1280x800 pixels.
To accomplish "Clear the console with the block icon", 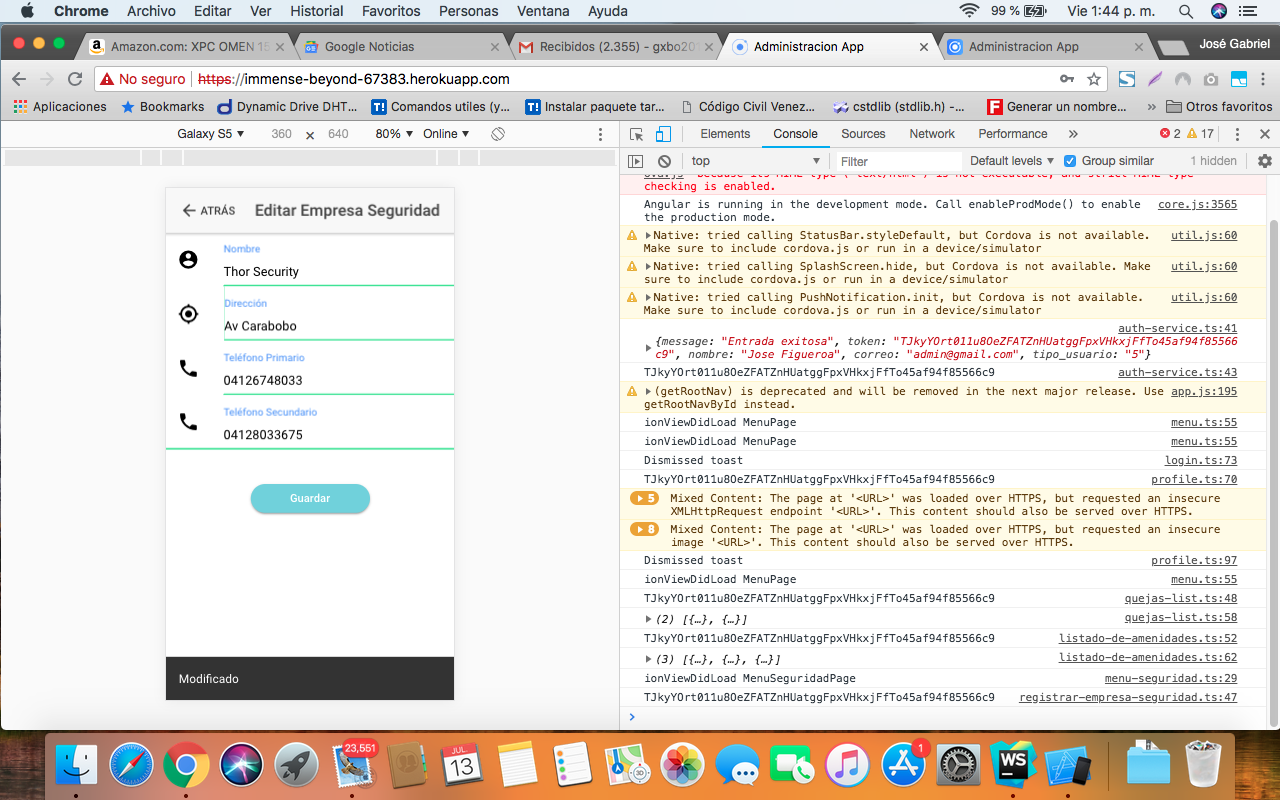I will click(x=664, y=161).
